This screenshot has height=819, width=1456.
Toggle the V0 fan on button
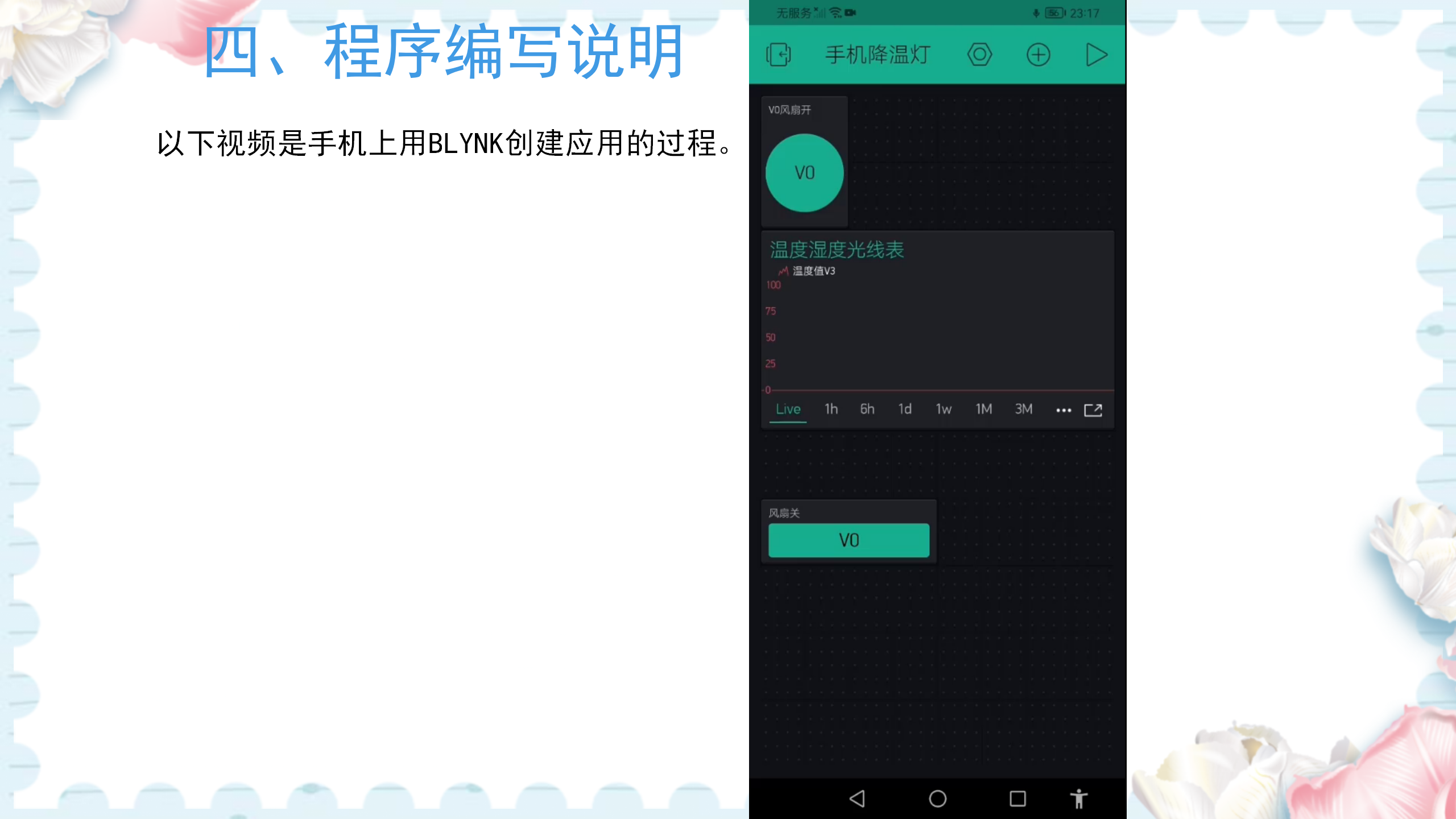click(x=805, y=172)
